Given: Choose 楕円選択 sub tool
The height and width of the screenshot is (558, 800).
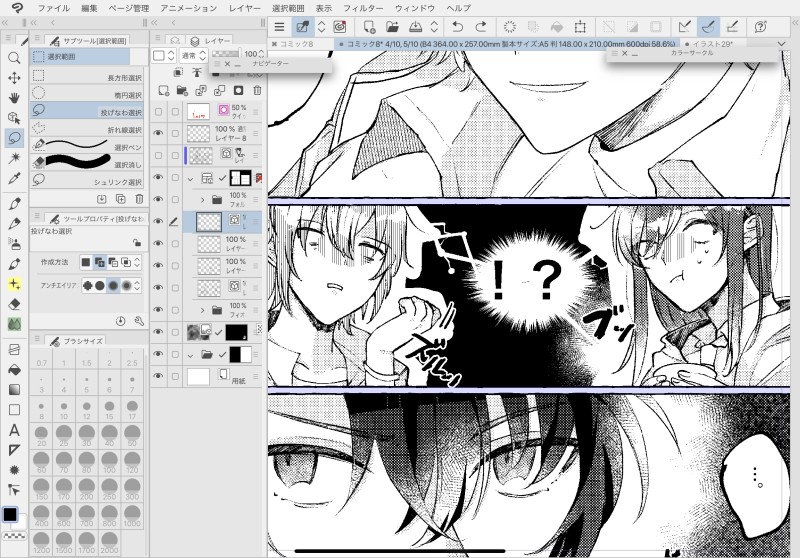Looking at the screenshot, I should [87, 94].
